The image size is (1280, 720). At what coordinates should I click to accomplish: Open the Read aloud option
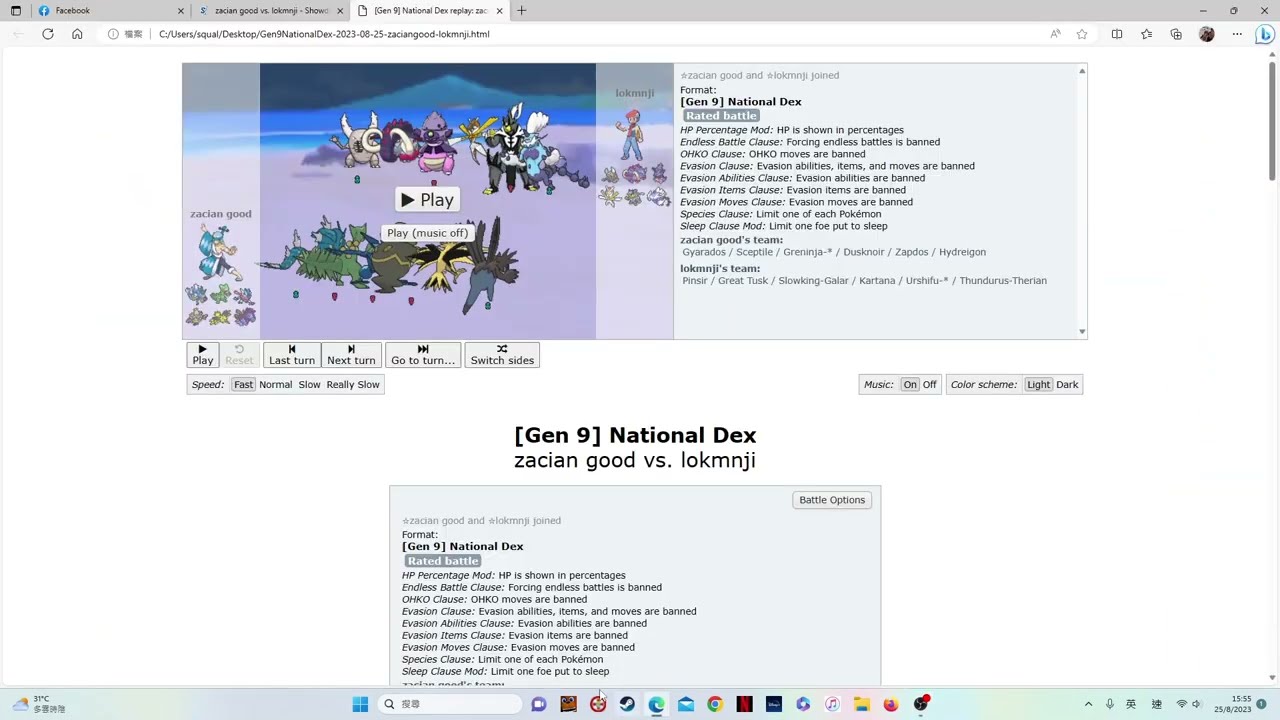click(x=1055, y=34)
